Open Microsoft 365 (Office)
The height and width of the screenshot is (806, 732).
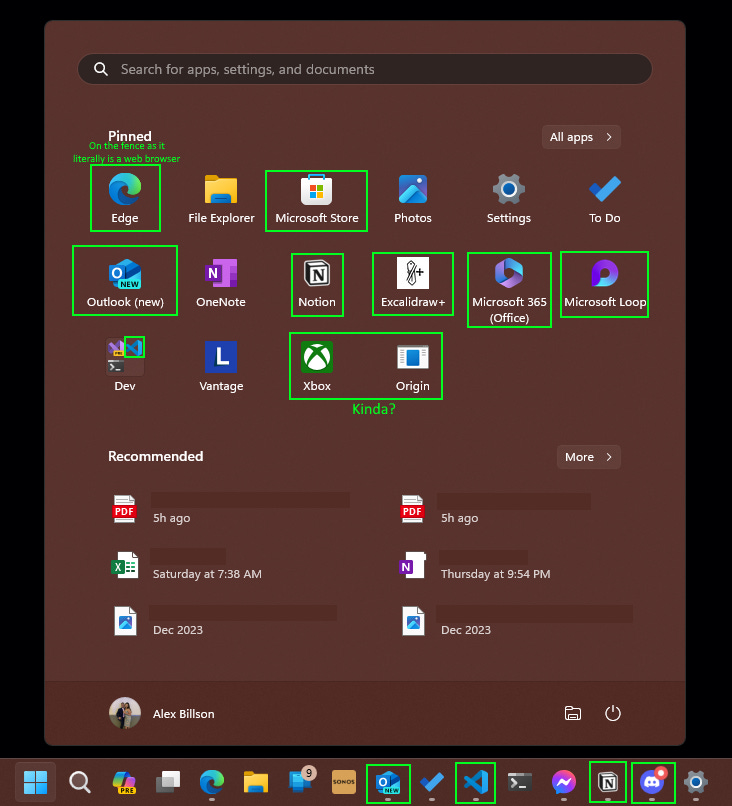point(509,290)
